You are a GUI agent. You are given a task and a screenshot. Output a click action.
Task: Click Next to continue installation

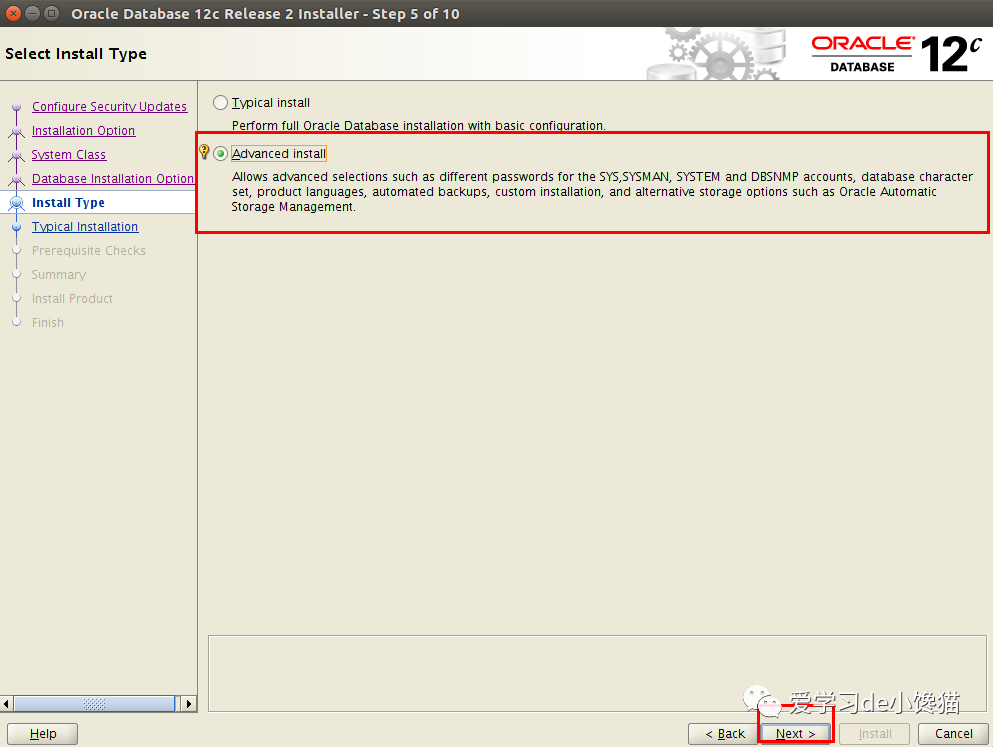[795, 734]
